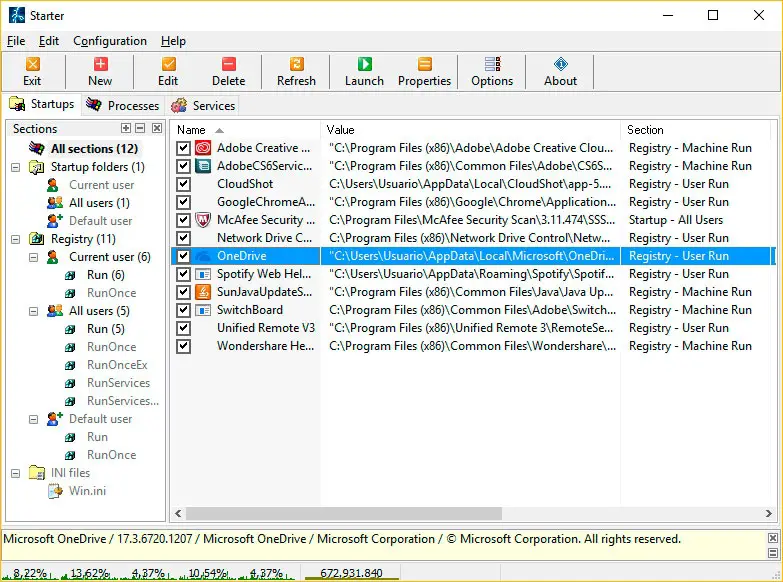Open the Configuration menu
This screenshot has height=582, width=783.
tap(110, 41)
